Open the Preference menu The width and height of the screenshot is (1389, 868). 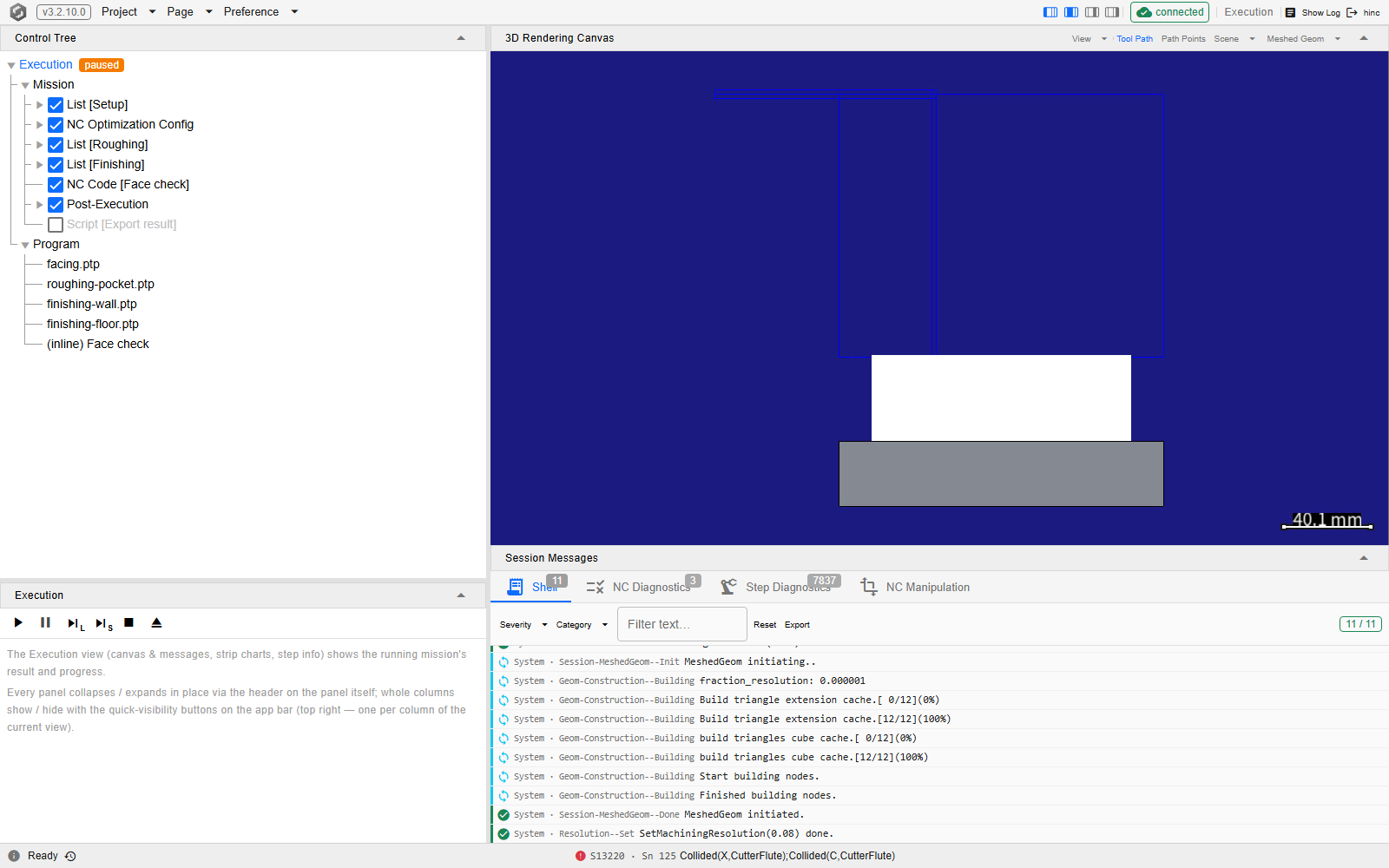click(260, 12)
